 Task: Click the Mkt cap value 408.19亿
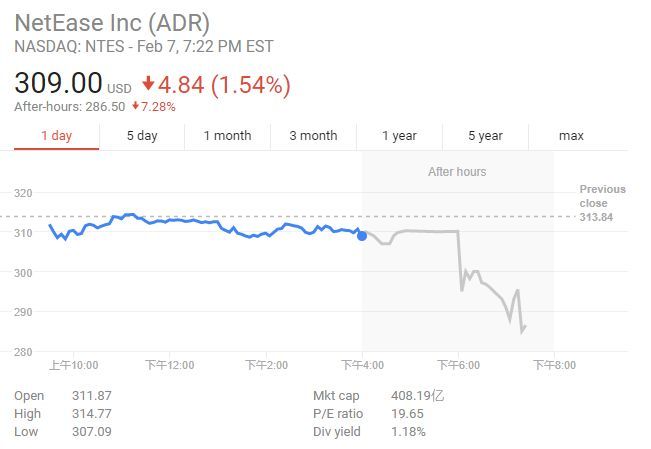click(418, 396)
